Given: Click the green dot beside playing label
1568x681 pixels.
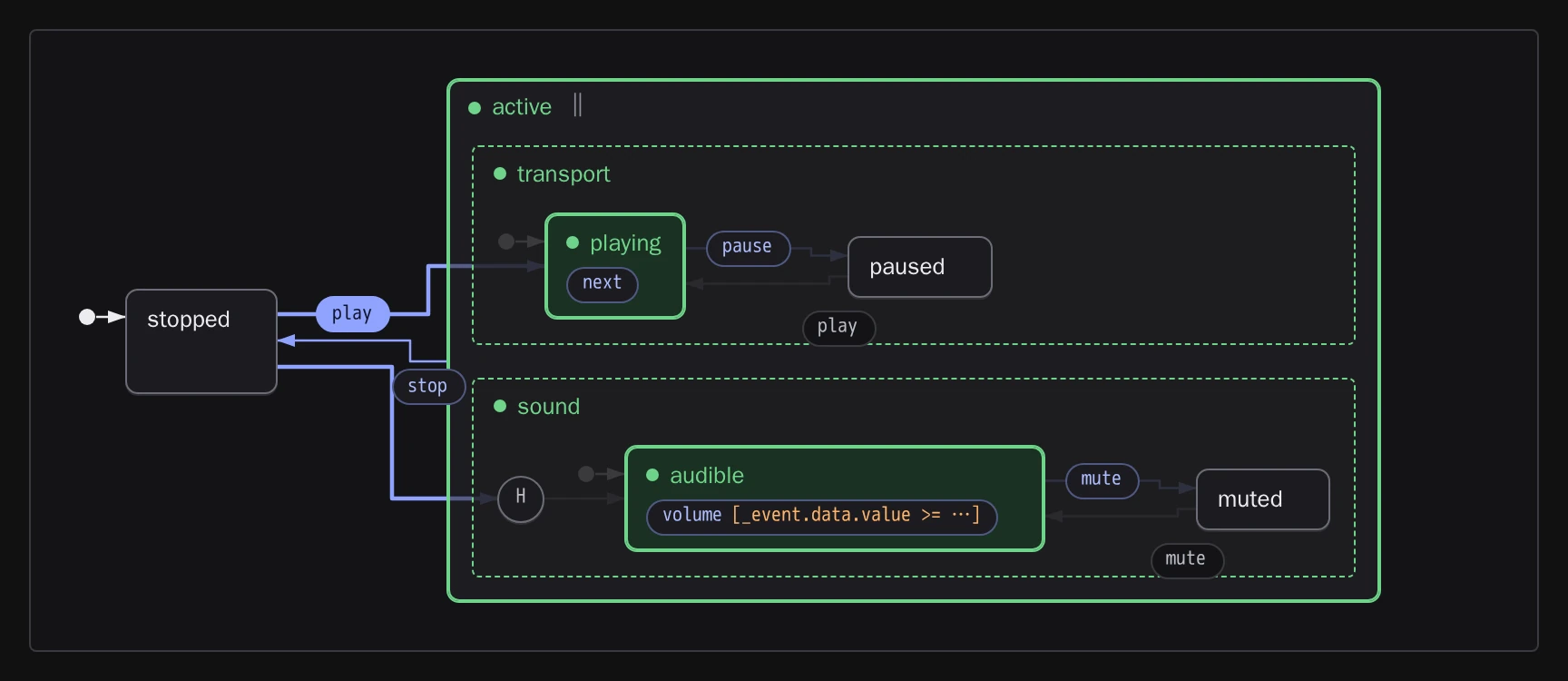Looking at the screenshot, I should pyautogui.click(x=572, y=242).
